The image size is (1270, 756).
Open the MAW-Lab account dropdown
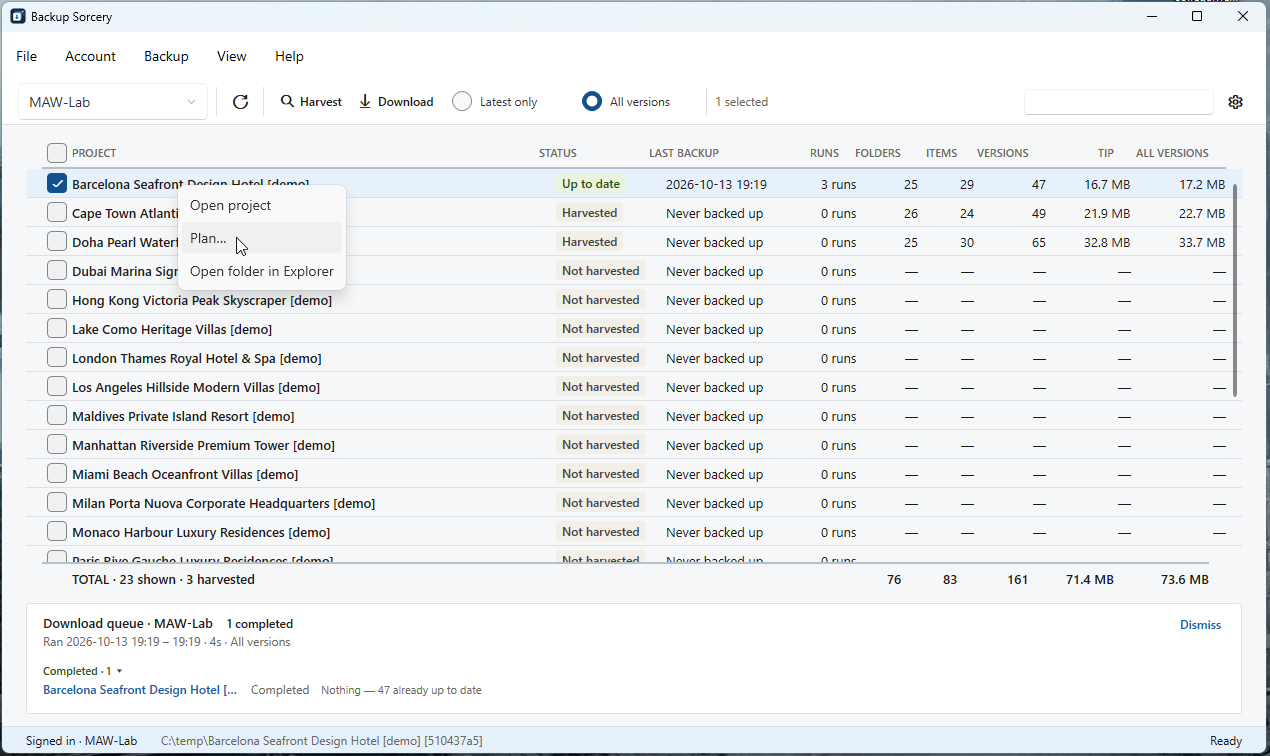pos(113,102)
